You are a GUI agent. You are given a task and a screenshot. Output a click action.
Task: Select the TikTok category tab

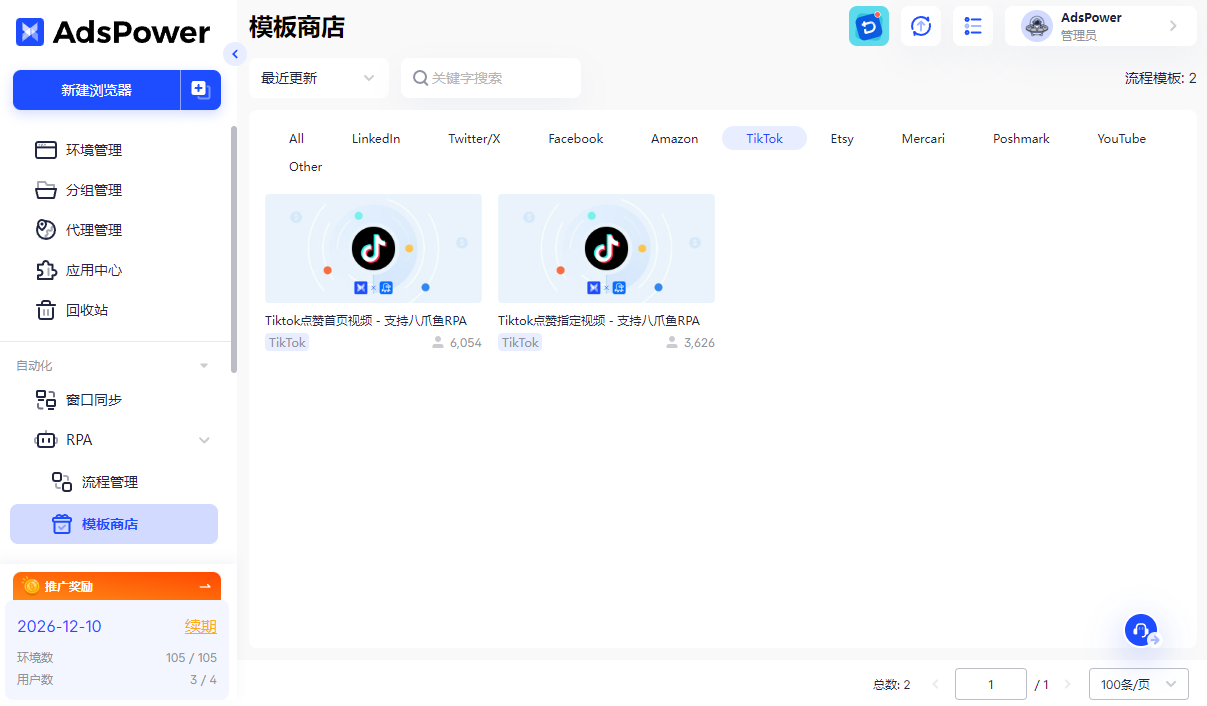pyautogui.click(x=765, y=139)
